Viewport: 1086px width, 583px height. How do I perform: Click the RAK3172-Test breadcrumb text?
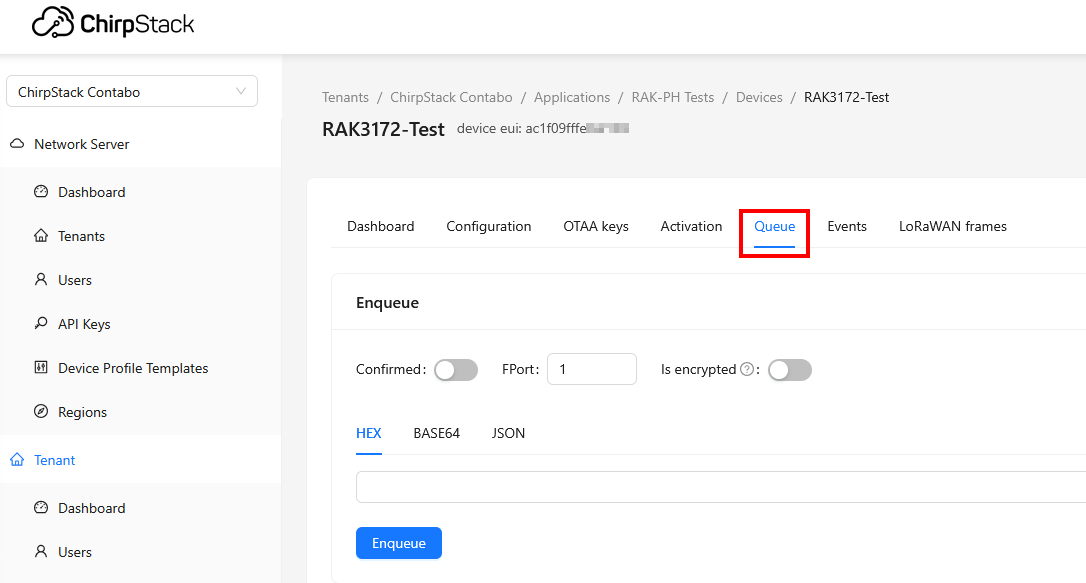tap(846, 98)
